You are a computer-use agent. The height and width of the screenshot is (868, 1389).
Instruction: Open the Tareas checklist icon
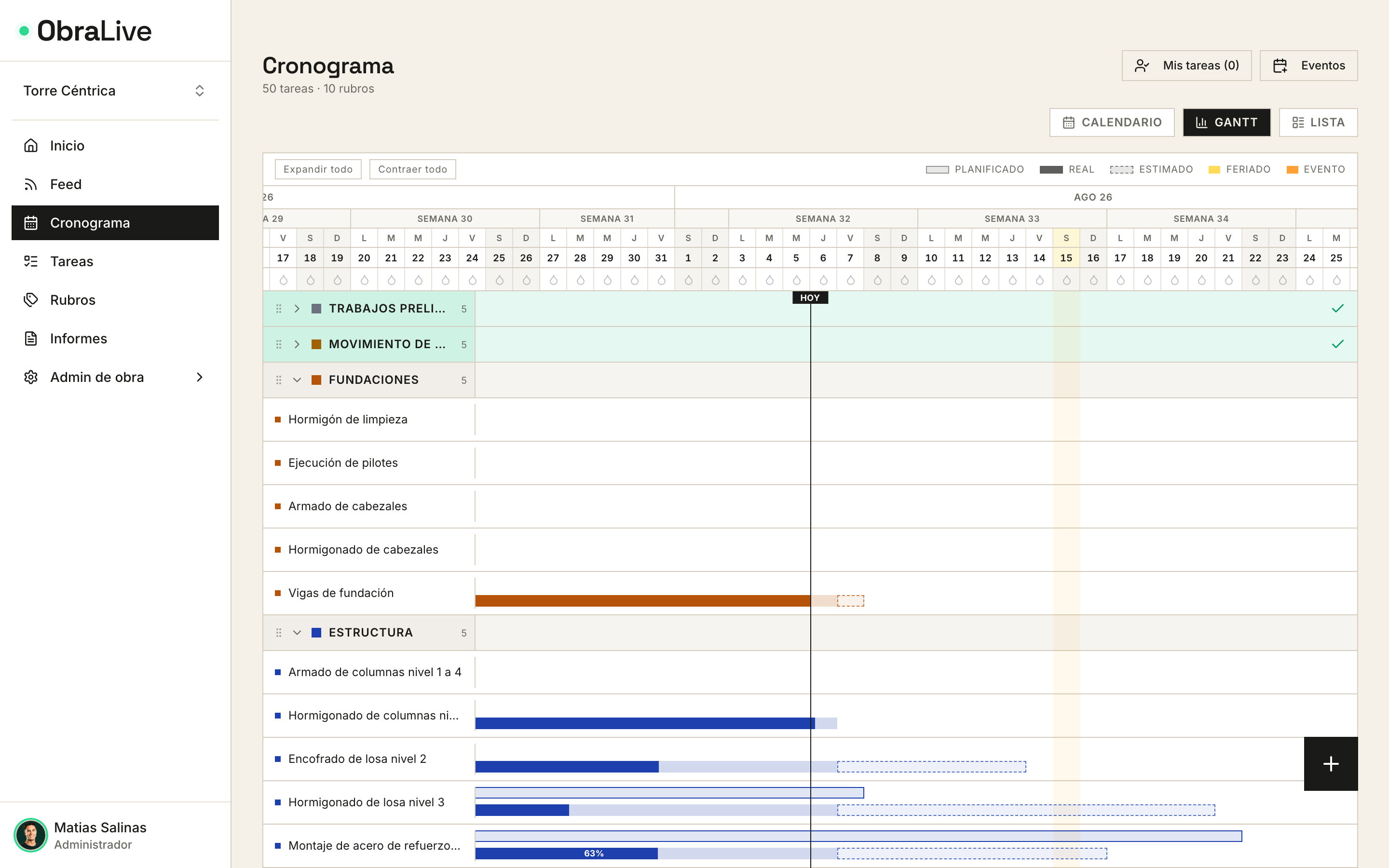[30, 261]
